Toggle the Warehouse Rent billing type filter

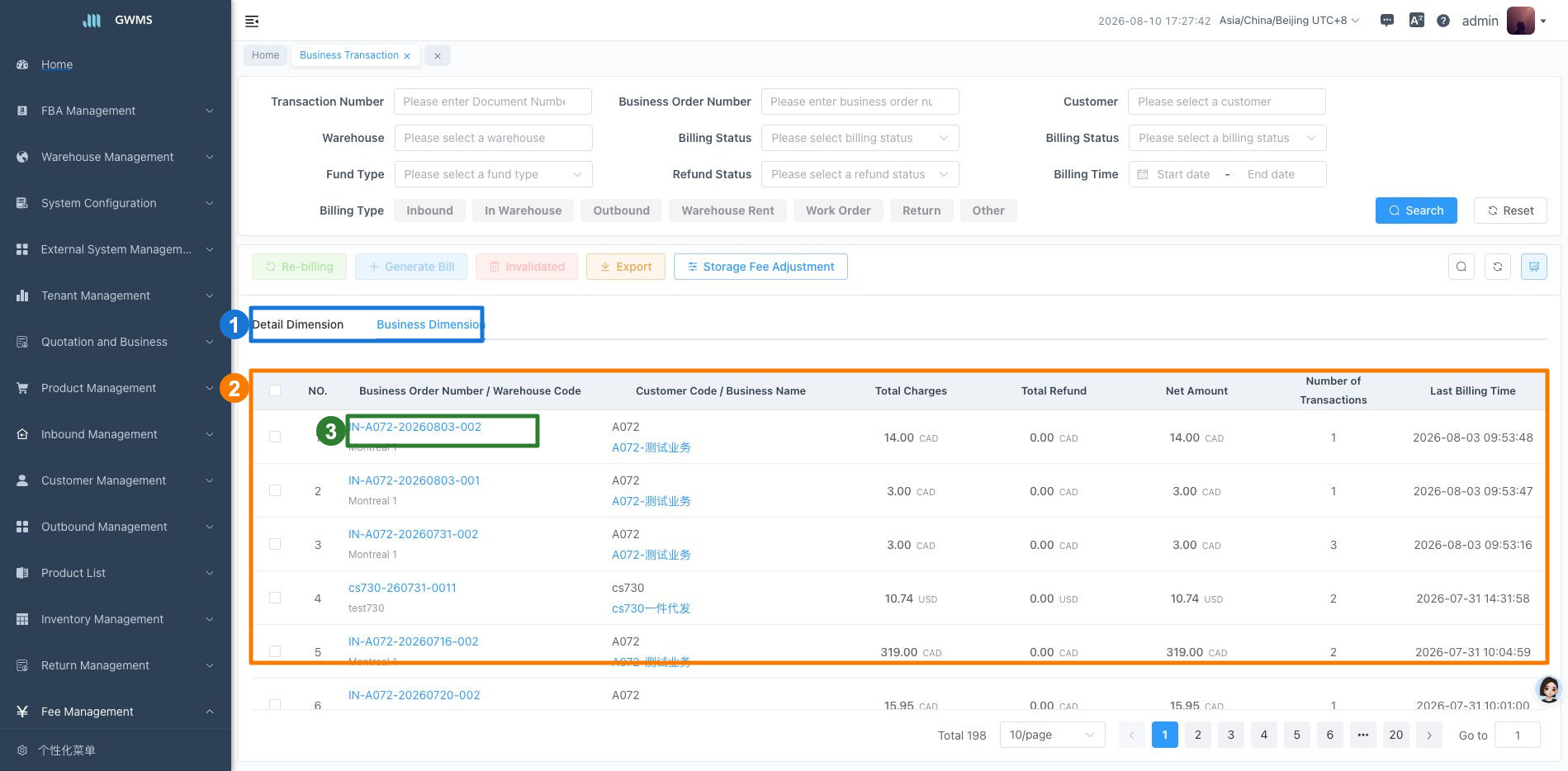pyautogui.click(x=727, y=210)
